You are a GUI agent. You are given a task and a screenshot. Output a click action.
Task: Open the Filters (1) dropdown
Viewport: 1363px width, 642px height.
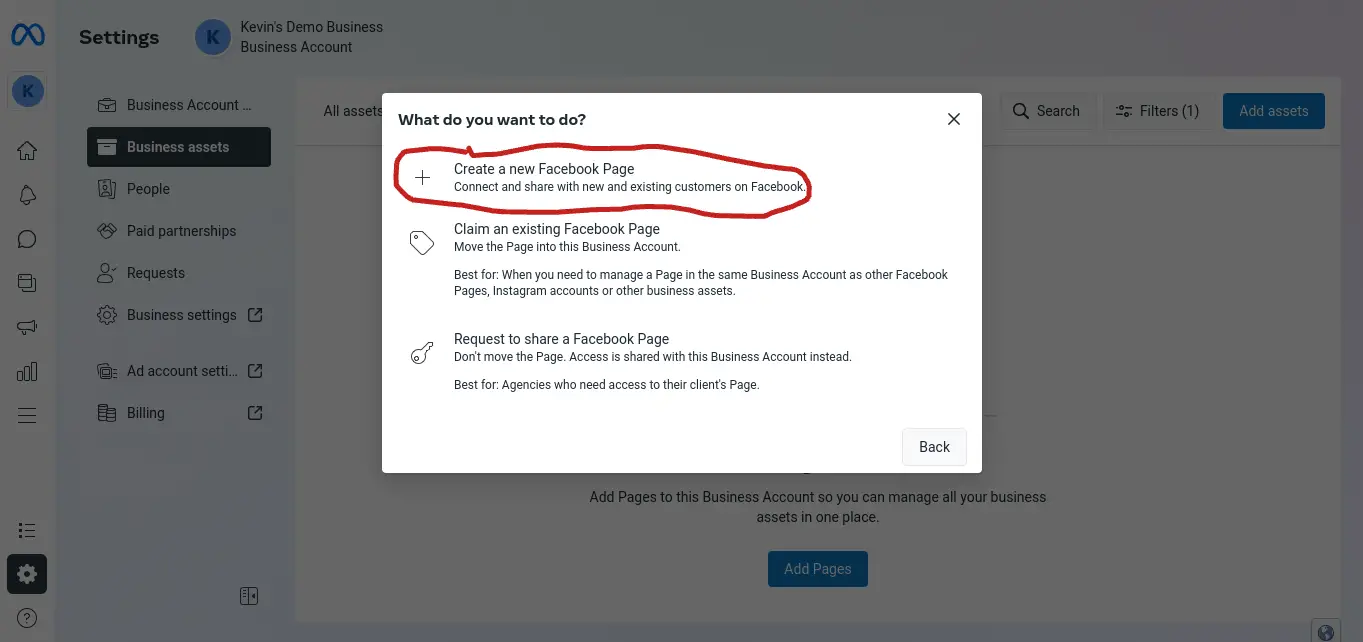pos(1157,111)
